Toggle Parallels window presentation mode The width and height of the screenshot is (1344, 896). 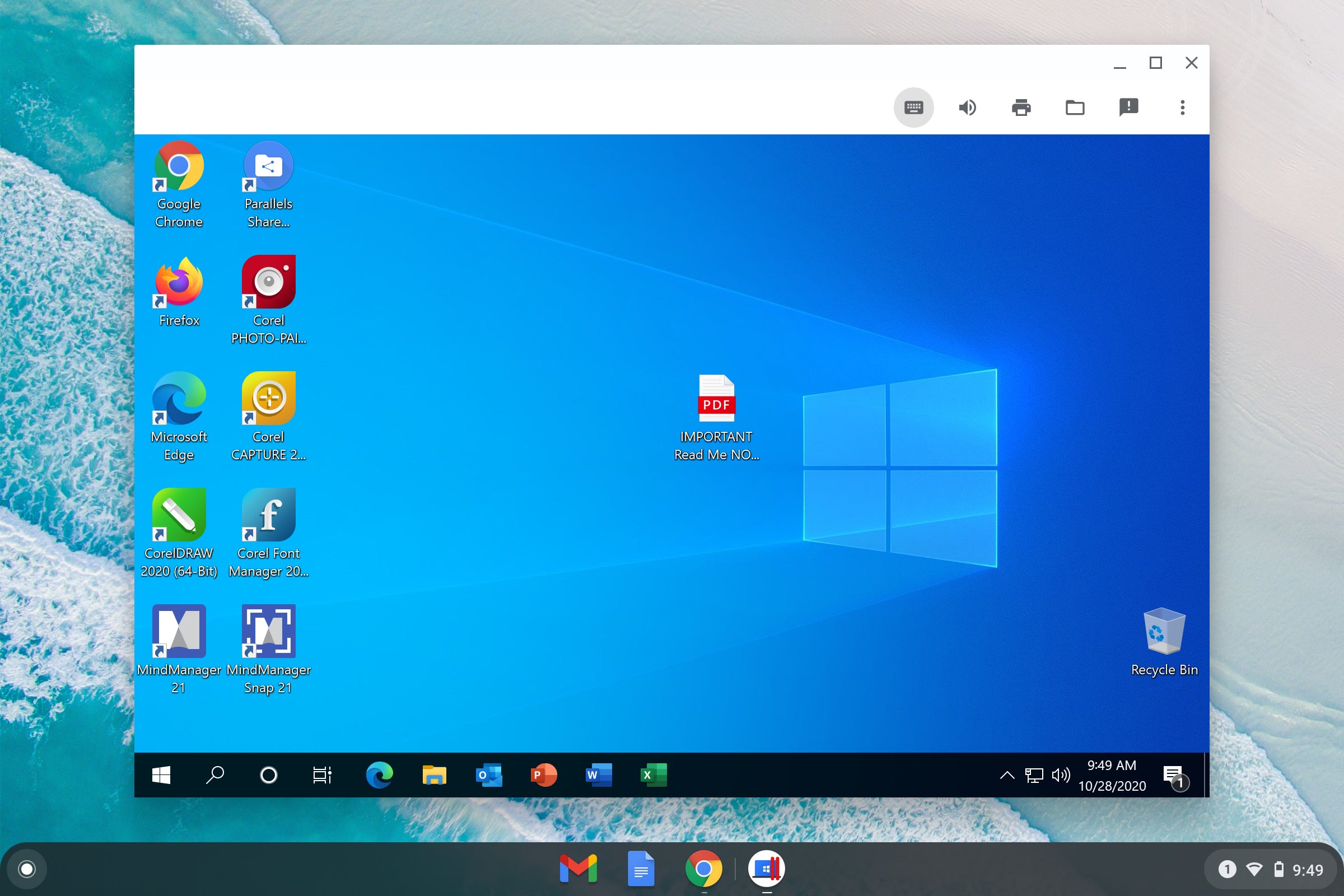pos(1074,106)
